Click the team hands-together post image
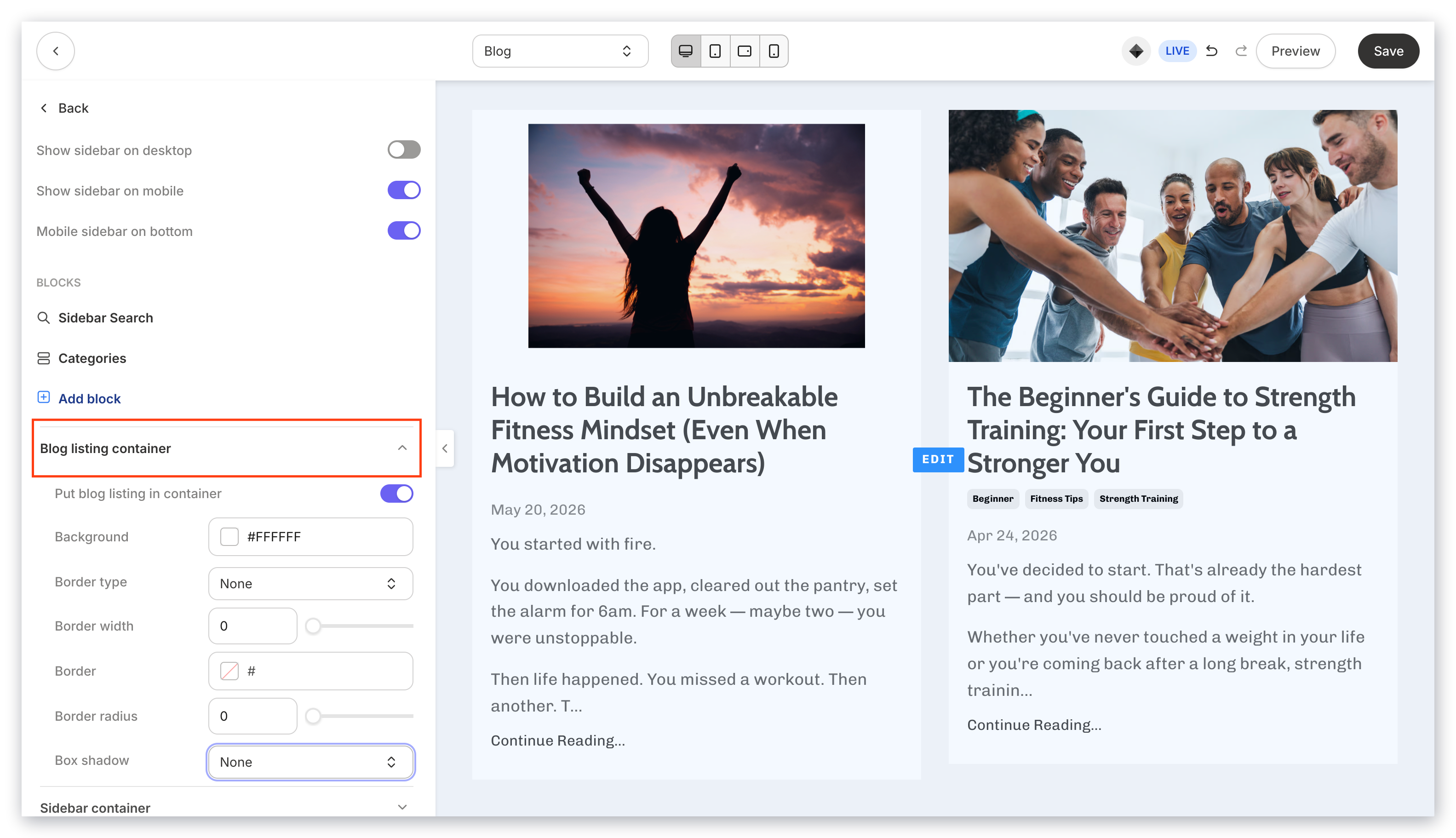Image resolution: width=1456 pixels, height=838 pixels. pos(1172,235)
